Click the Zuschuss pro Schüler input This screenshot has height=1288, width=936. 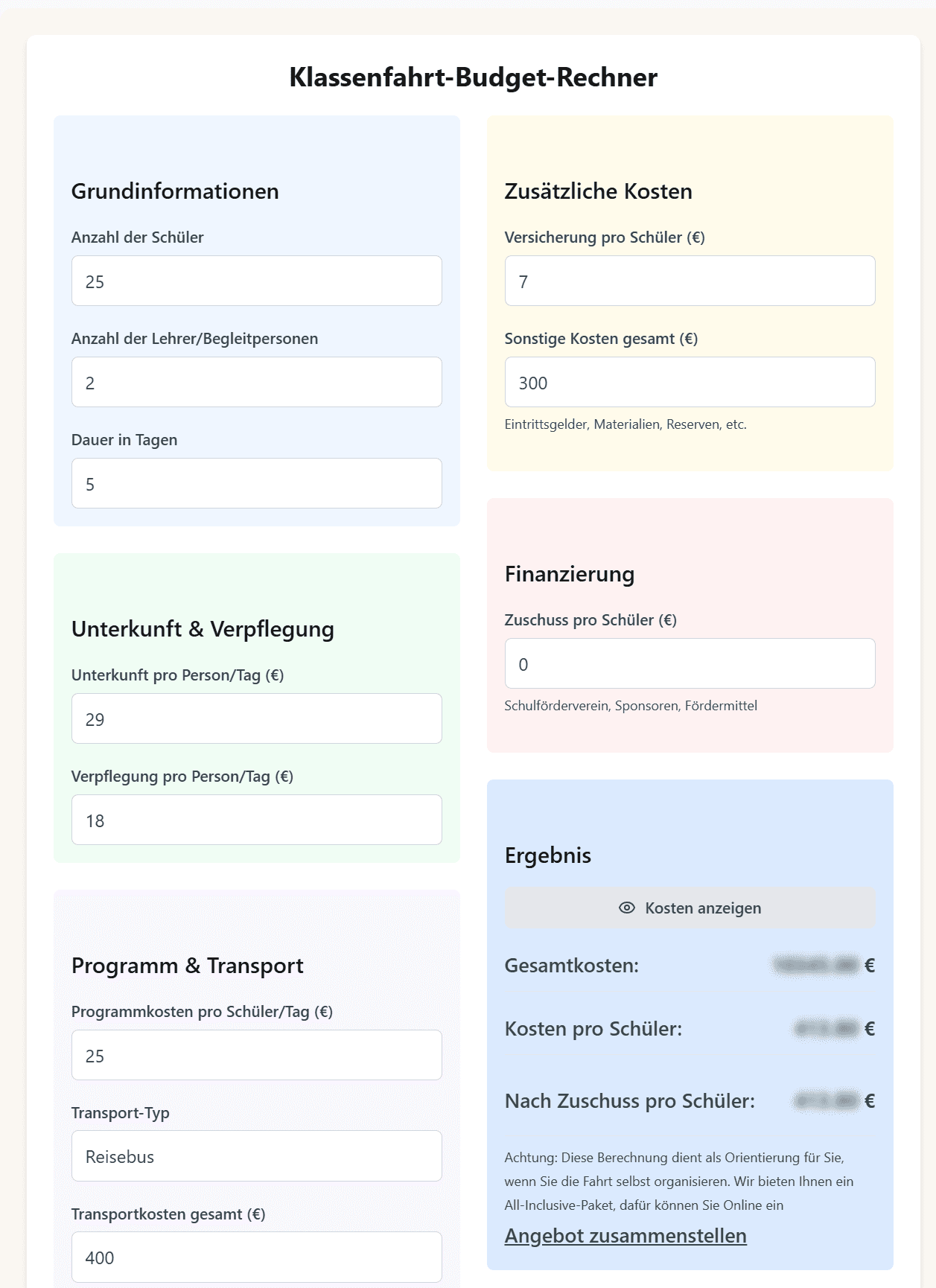click(689, 663)
